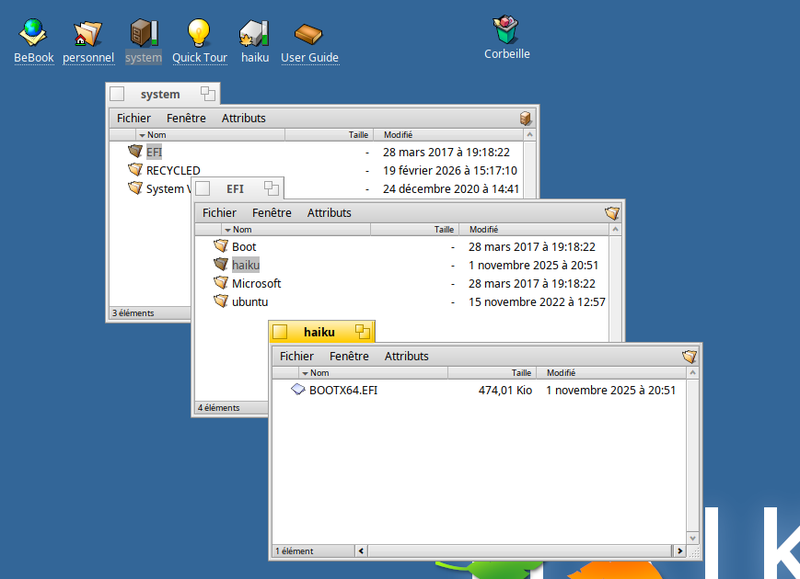Open the Fichier menu in the haiku window
Image resolution: width=800 pixels, height=579 pixels.
click(296, 356)
